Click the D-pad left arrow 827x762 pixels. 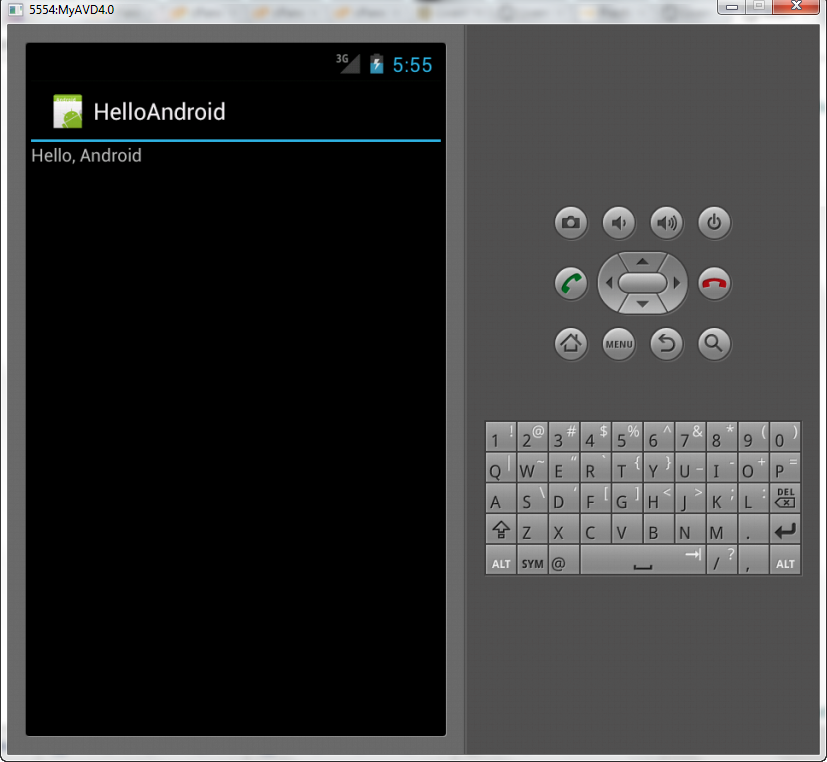609,283
